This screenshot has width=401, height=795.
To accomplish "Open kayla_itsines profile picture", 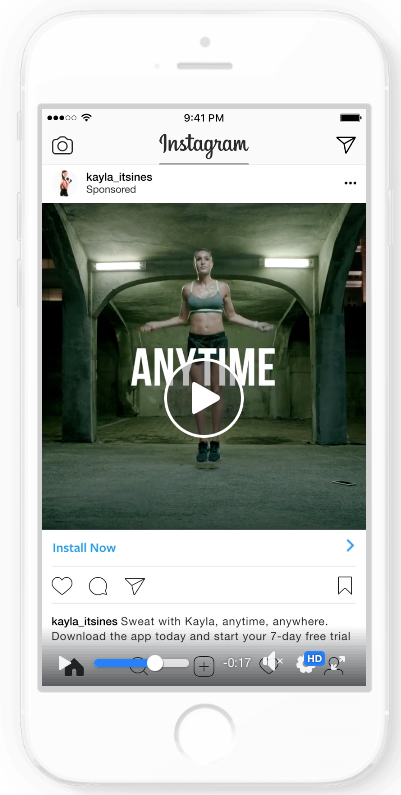I will pos(64,183).
